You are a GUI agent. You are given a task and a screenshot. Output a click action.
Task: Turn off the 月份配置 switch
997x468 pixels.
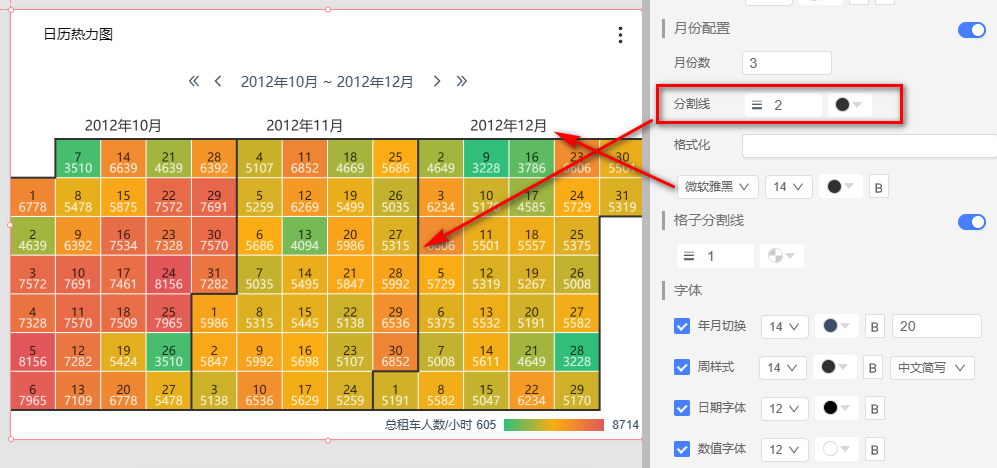pos(971,30)
